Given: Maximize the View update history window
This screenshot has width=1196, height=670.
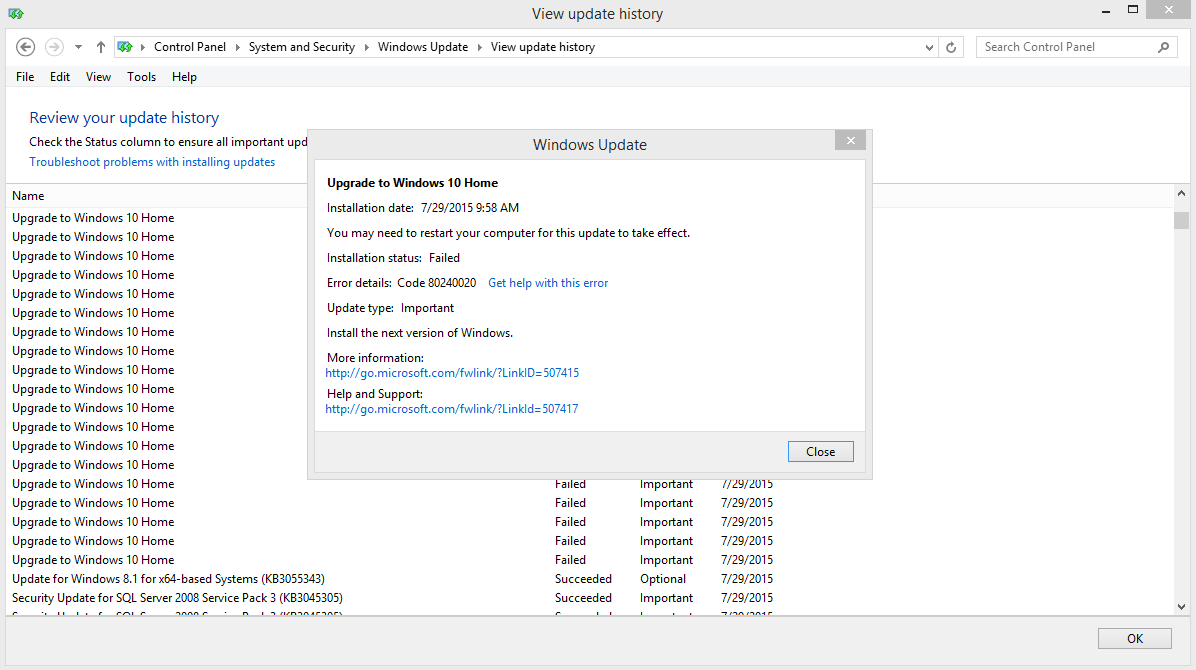Looking at the screenshot, I should pyautogui.click(x=1133, y=10).
